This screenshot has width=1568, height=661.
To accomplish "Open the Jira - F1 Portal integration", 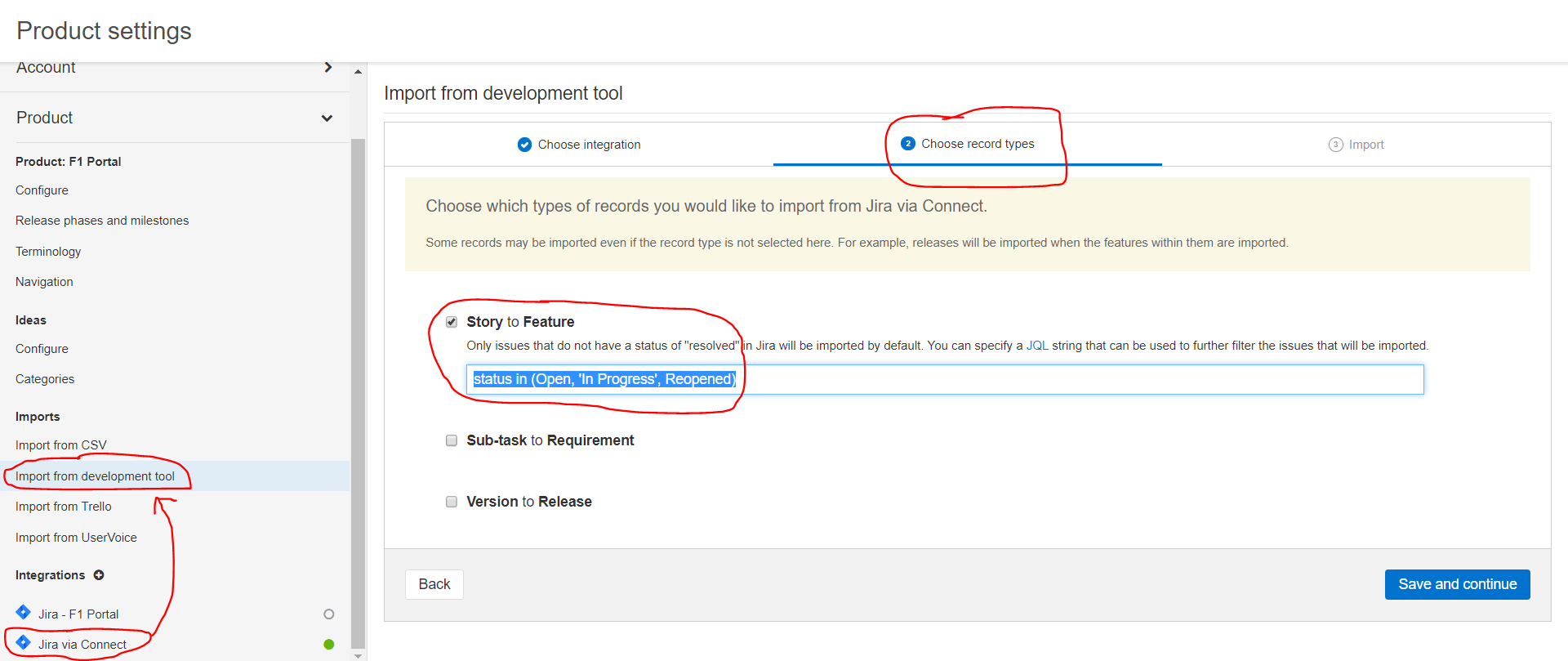I will click(x=78, y=614).
